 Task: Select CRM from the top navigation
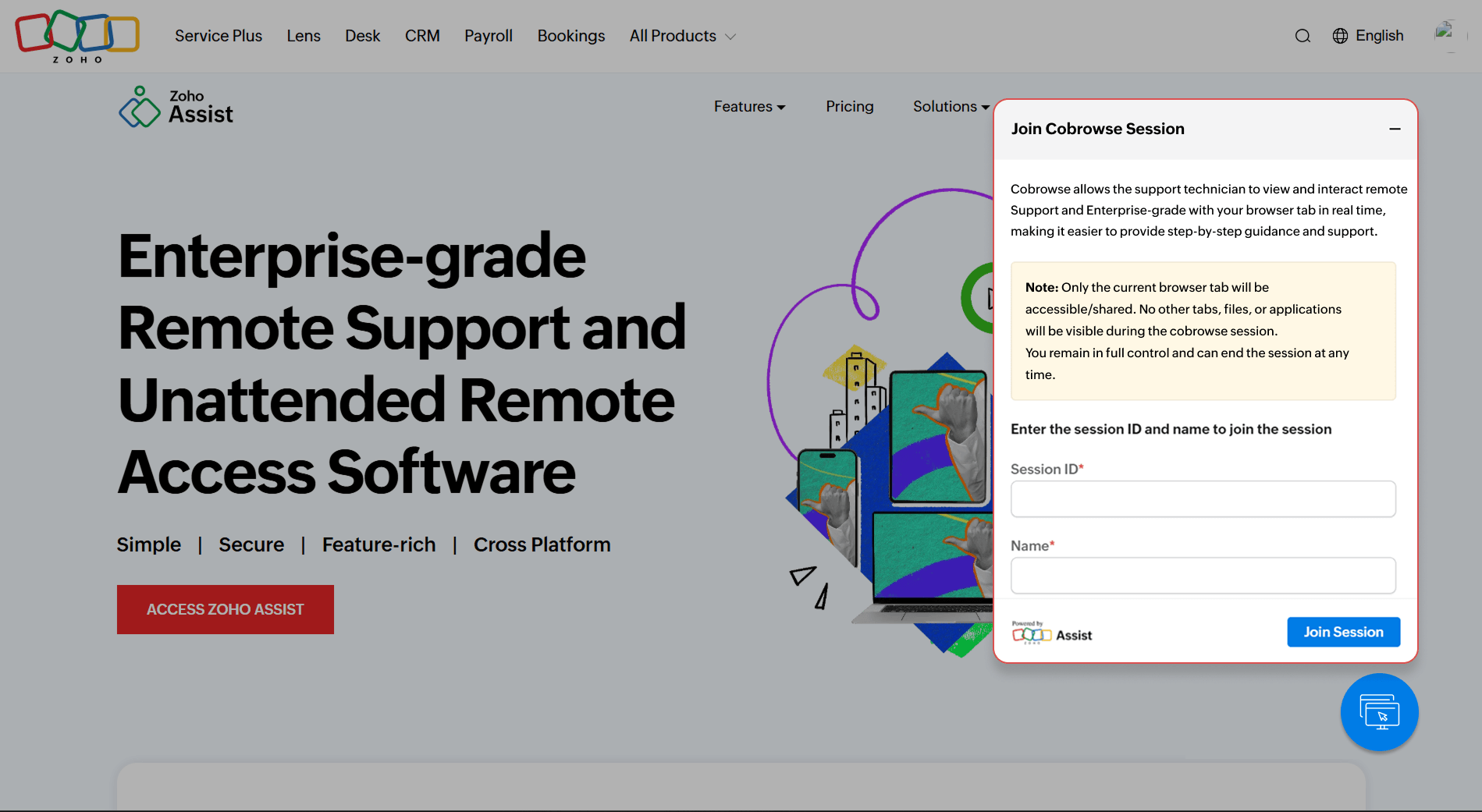(422, 36)
